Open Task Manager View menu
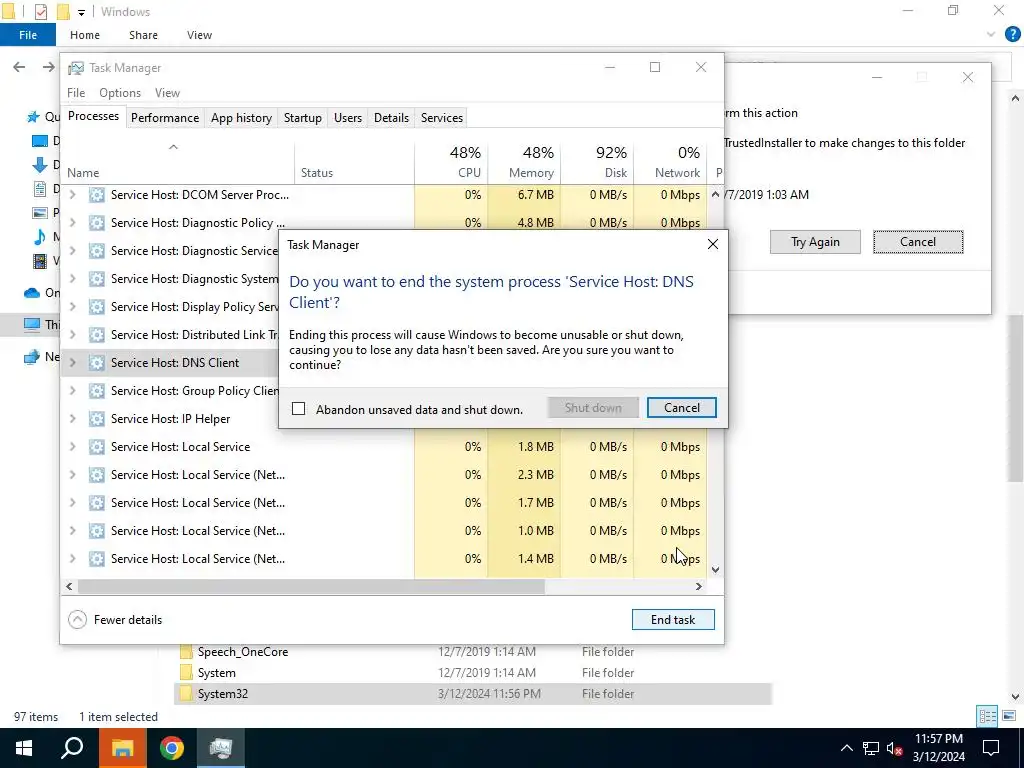 [167, 93]
